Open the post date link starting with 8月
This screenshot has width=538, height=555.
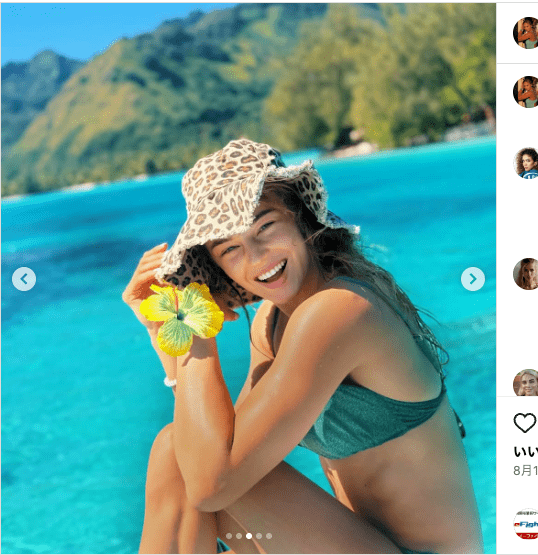tap(526, 470)
